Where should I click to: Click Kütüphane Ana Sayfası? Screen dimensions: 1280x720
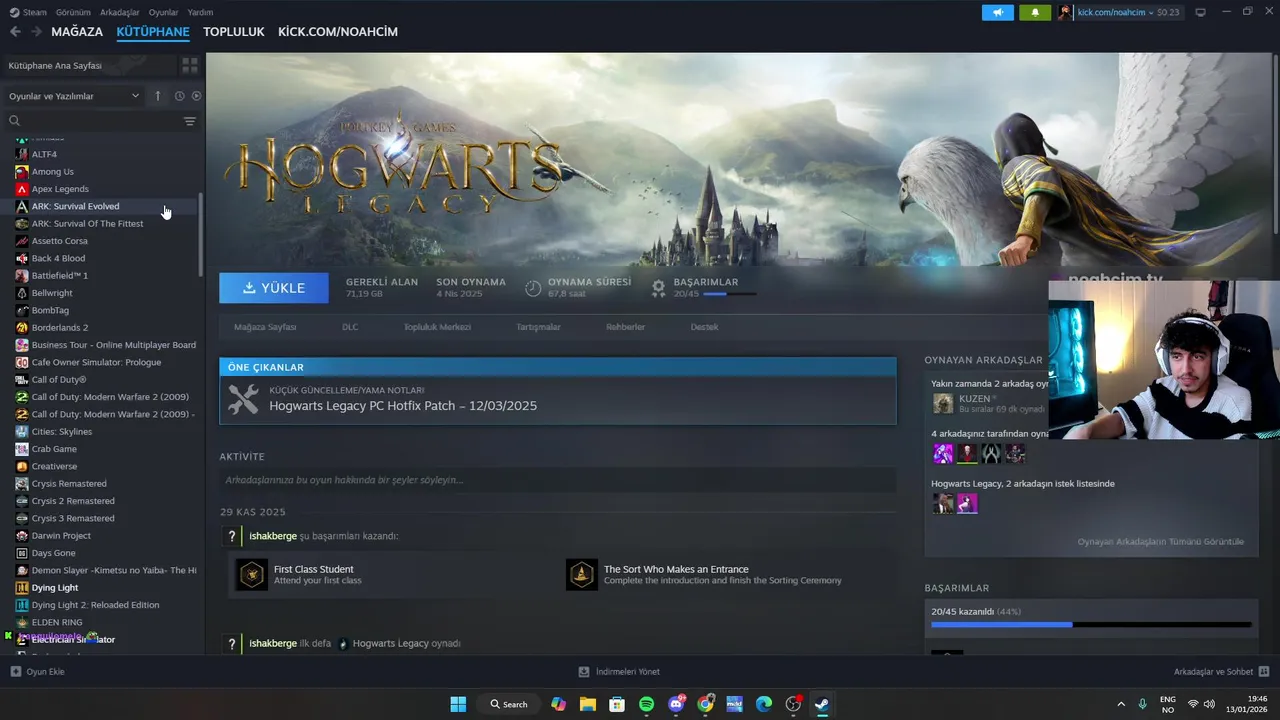(55, 65)
